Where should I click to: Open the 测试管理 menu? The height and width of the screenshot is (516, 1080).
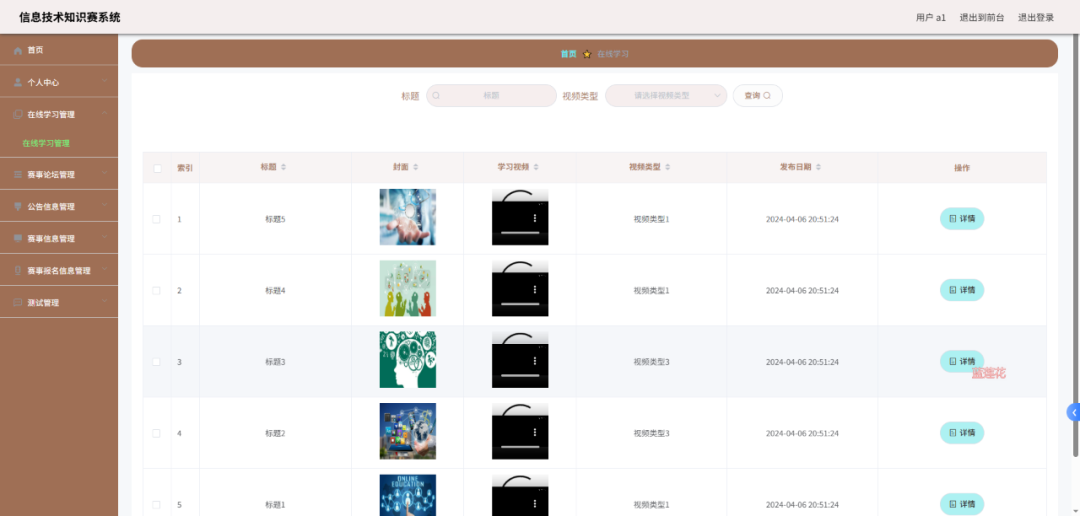pos(59,302)
